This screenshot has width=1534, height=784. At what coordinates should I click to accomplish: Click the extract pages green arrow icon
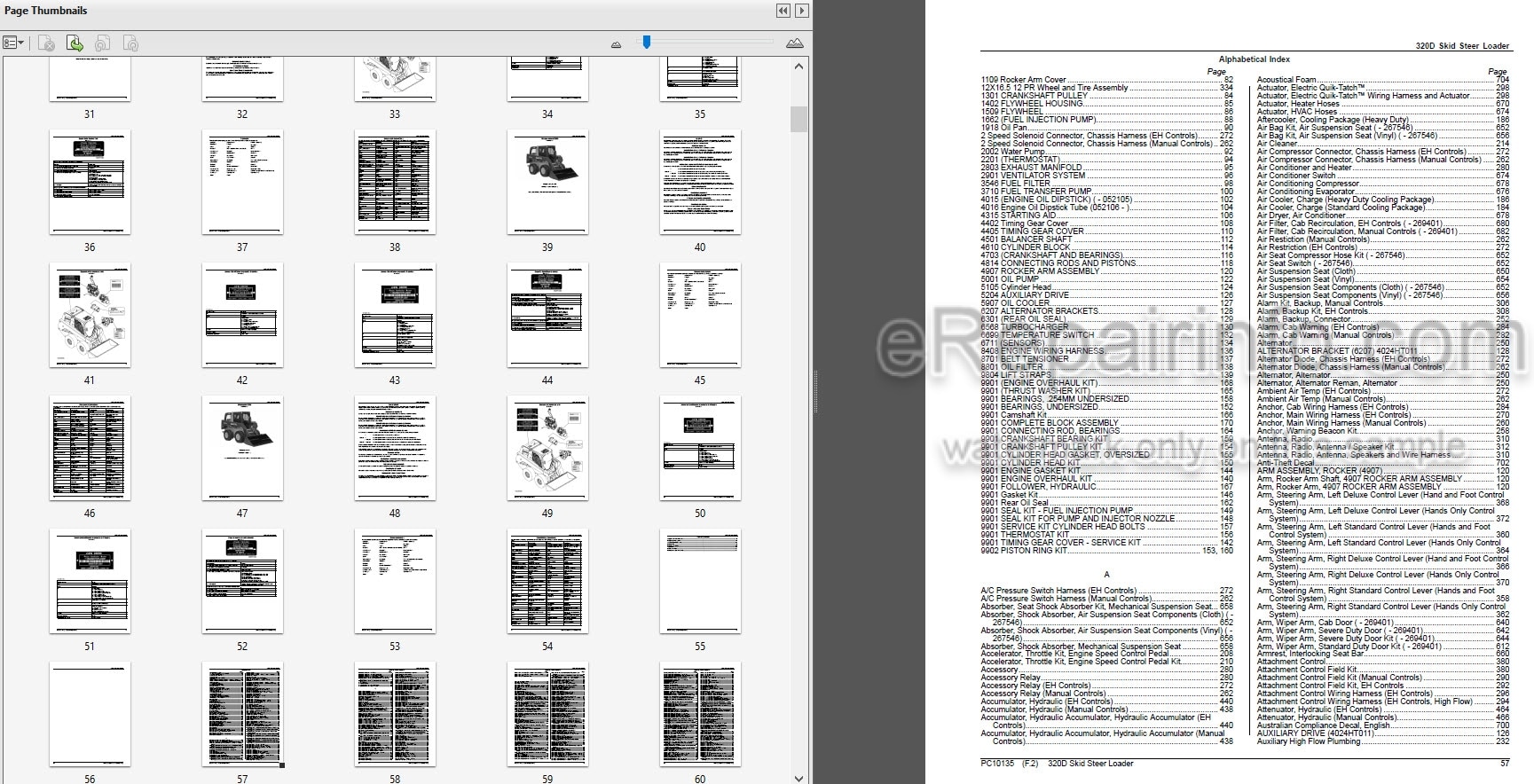75,43
